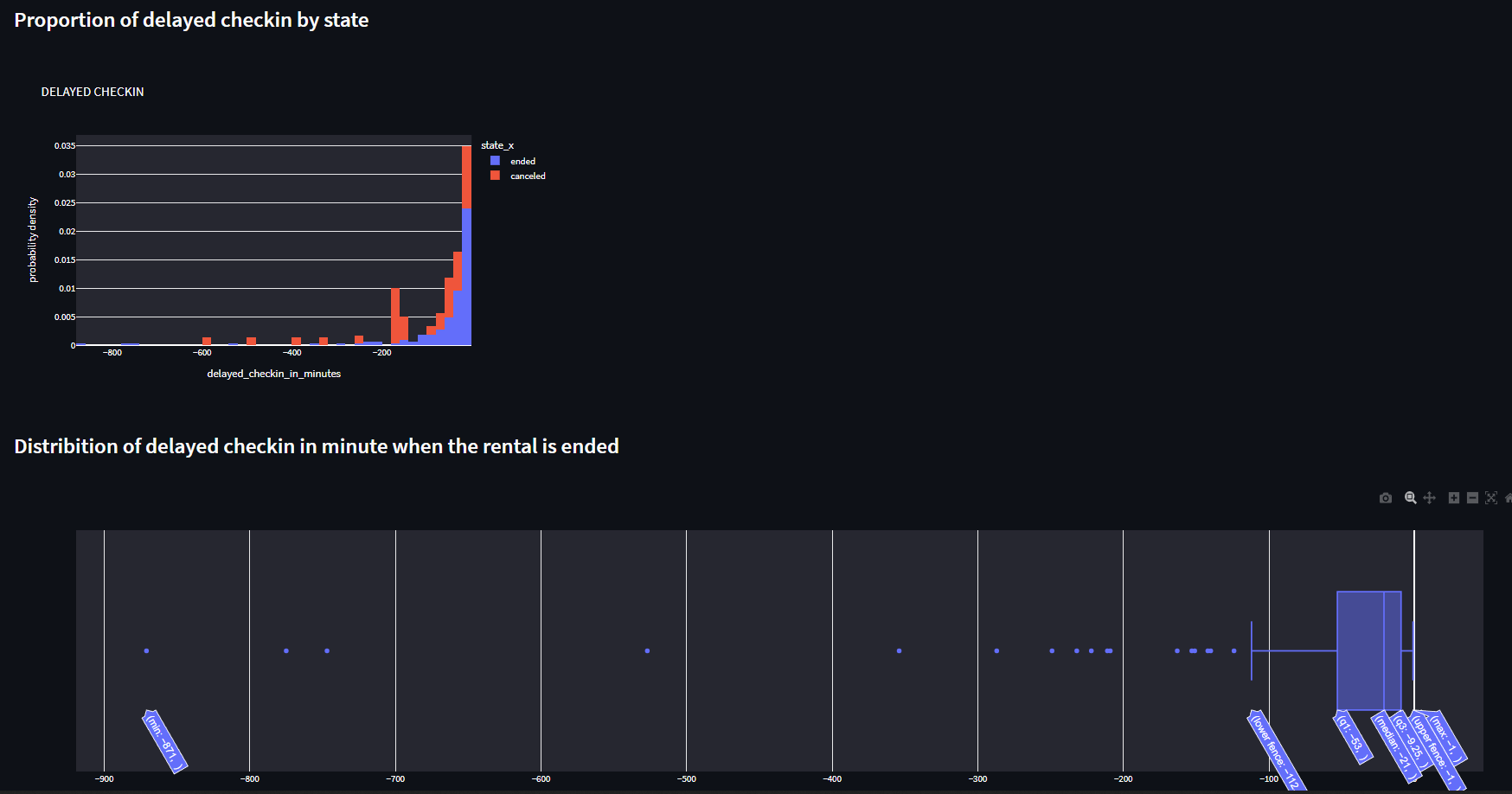1512x794 pixels.
Task: Select the leftmost outlier point near -870
Action: coord(146,650)
